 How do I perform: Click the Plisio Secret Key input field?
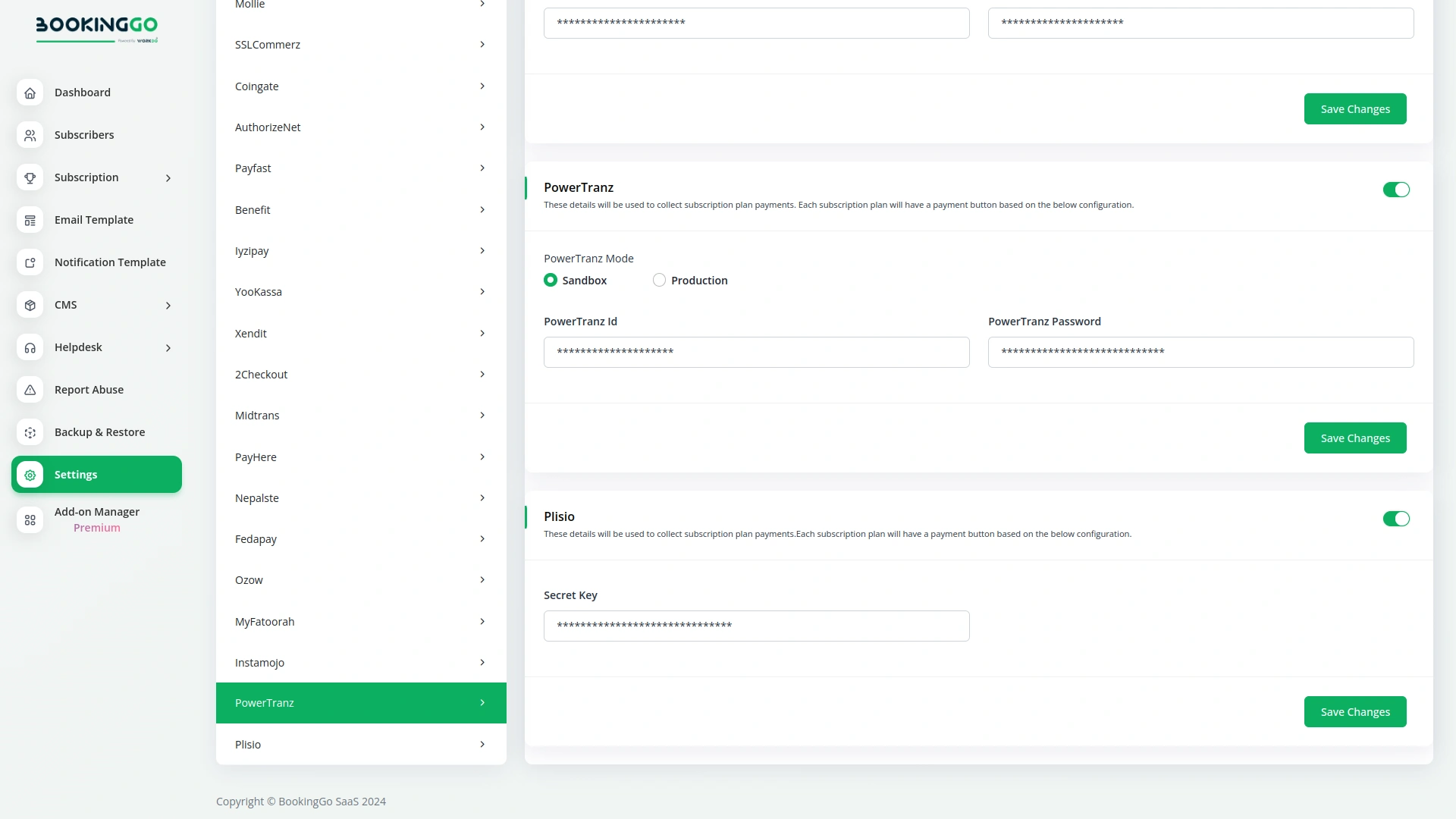756,626
